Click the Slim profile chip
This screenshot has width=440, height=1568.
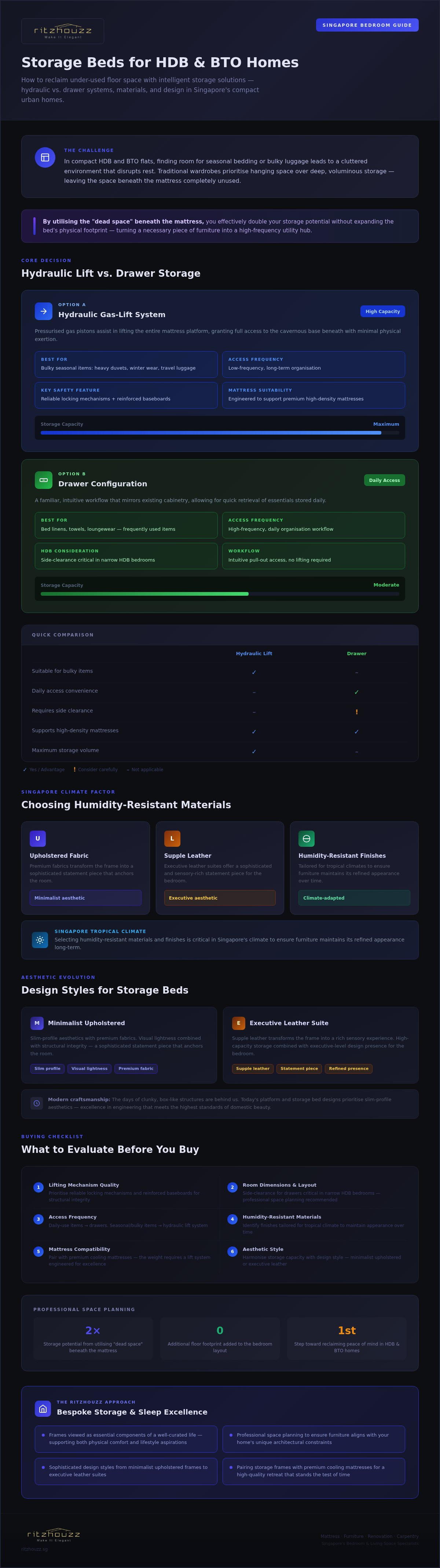click(47, 1068)
